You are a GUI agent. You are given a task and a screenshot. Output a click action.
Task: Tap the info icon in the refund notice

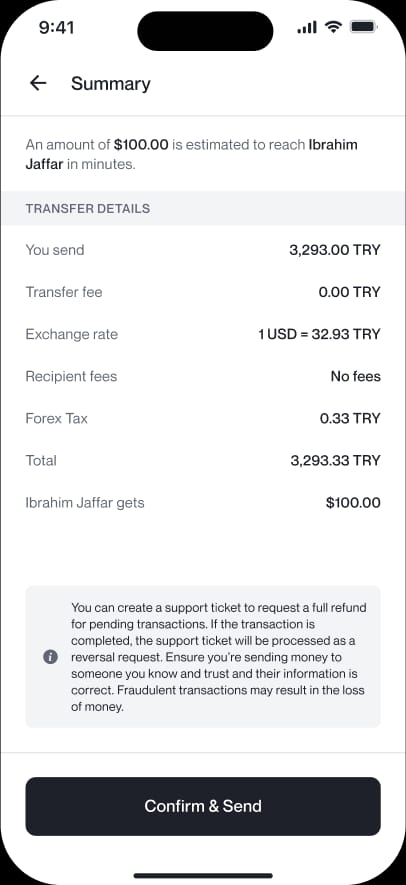point(50,657)
